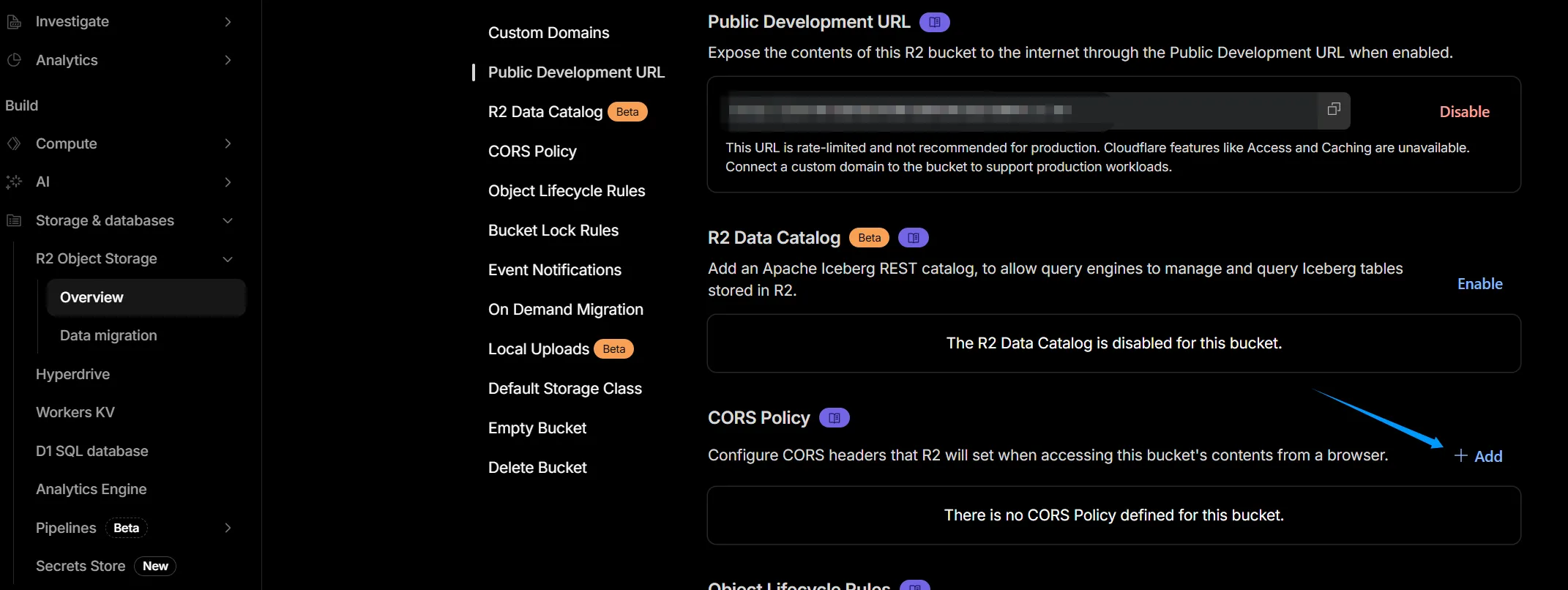Jump to Bucket Lock Rules
This screenshot has width=1568, height=590.
tap(553, 231)
